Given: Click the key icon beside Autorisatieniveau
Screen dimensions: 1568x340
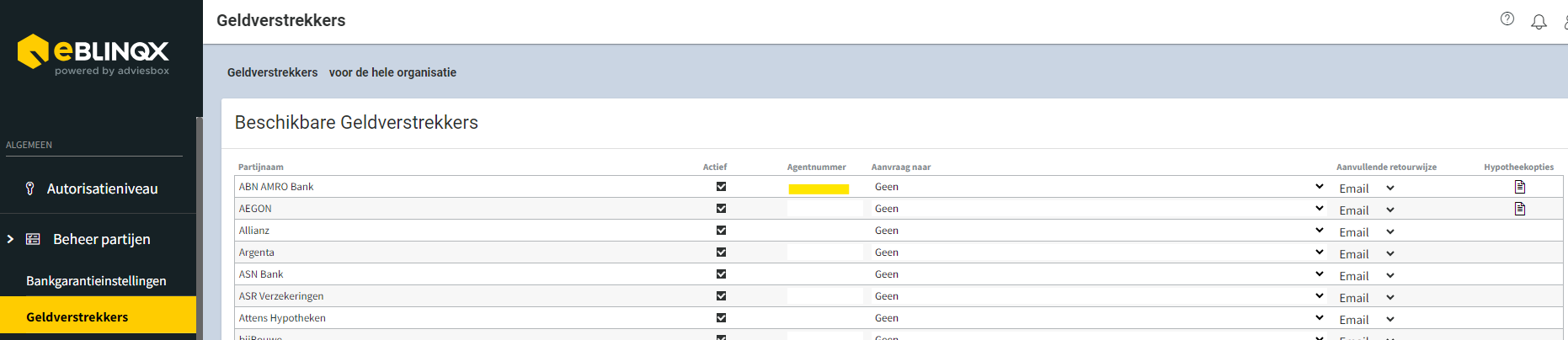Looking at the screenshot, I should tap(30, 189).
